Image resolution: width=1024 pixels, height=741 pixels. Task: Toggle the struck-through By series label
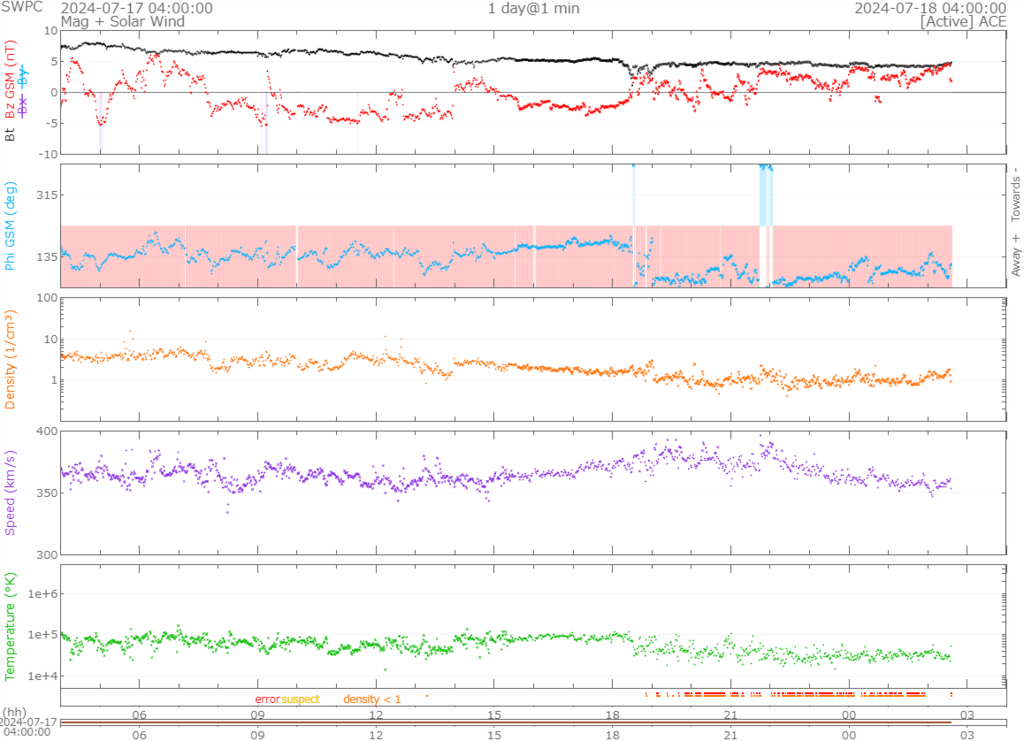pos(24,75)
